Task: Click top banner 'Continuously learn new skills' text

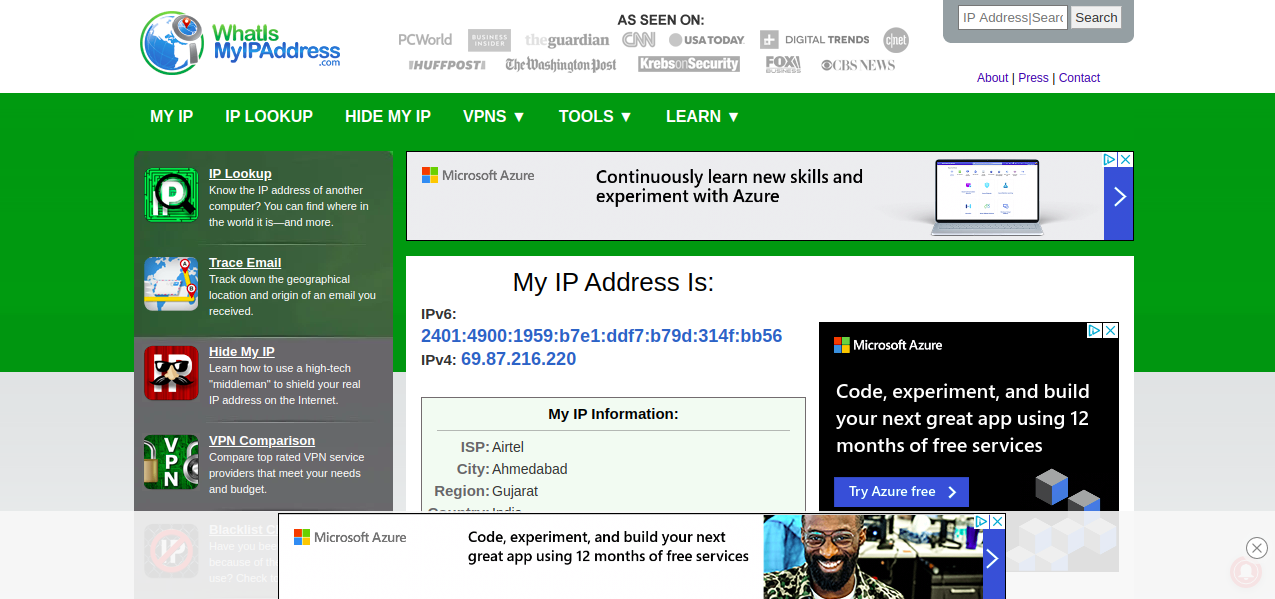Action: point(729,187)
